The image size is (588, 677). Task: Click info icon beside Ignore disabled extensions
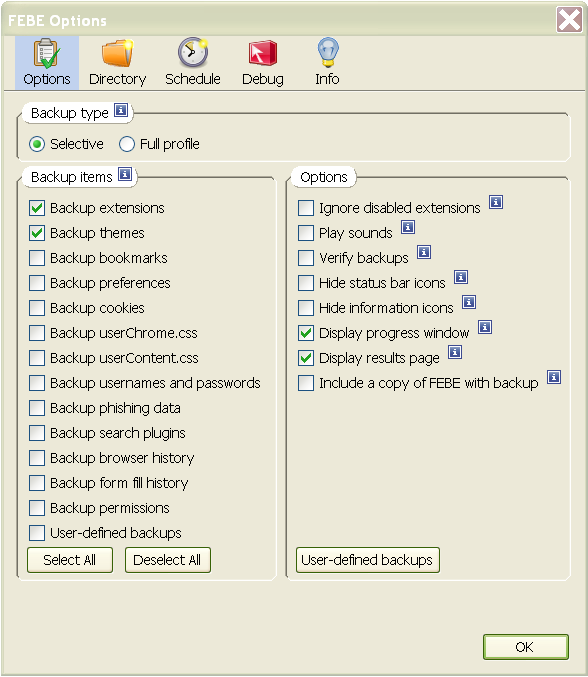[496, 202]
